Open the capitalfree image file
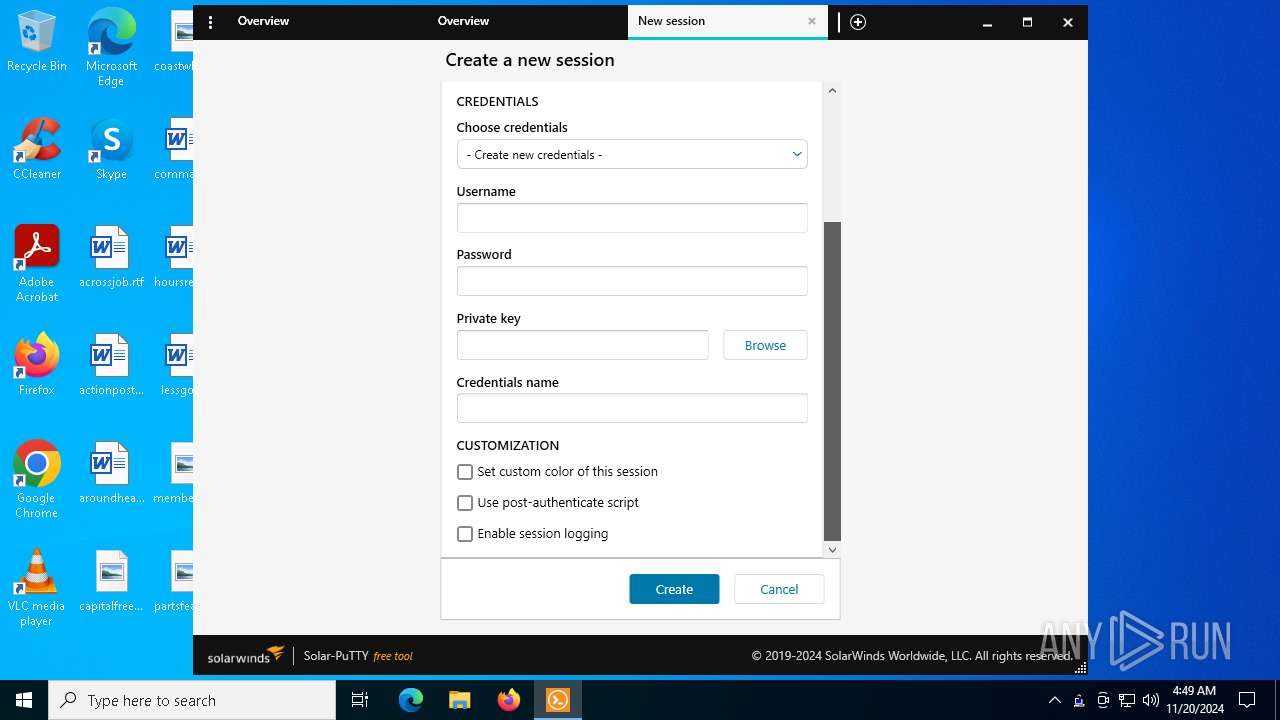1280x720 pixels. pos(111,581)
